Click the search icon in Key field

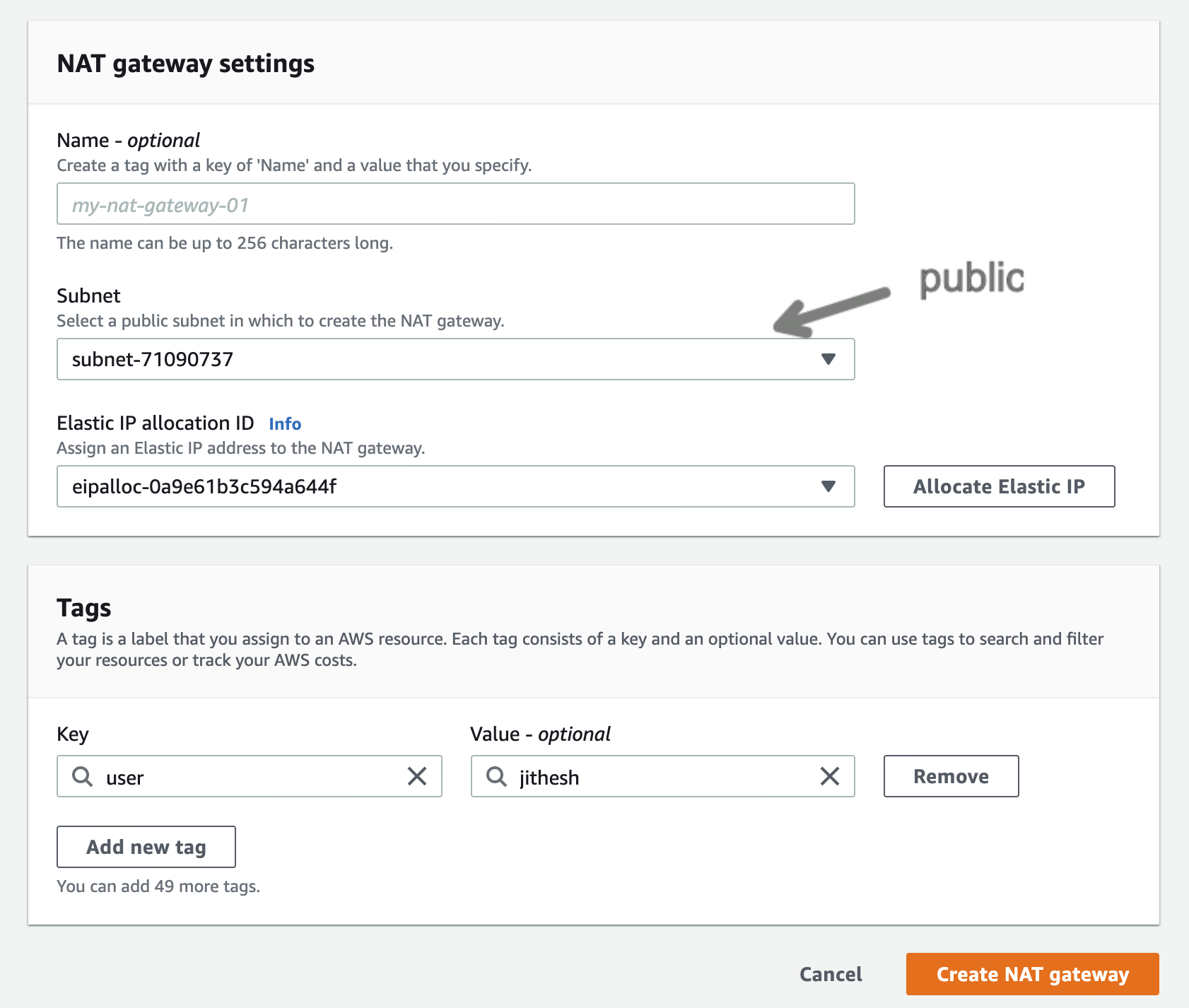(83, 776)
